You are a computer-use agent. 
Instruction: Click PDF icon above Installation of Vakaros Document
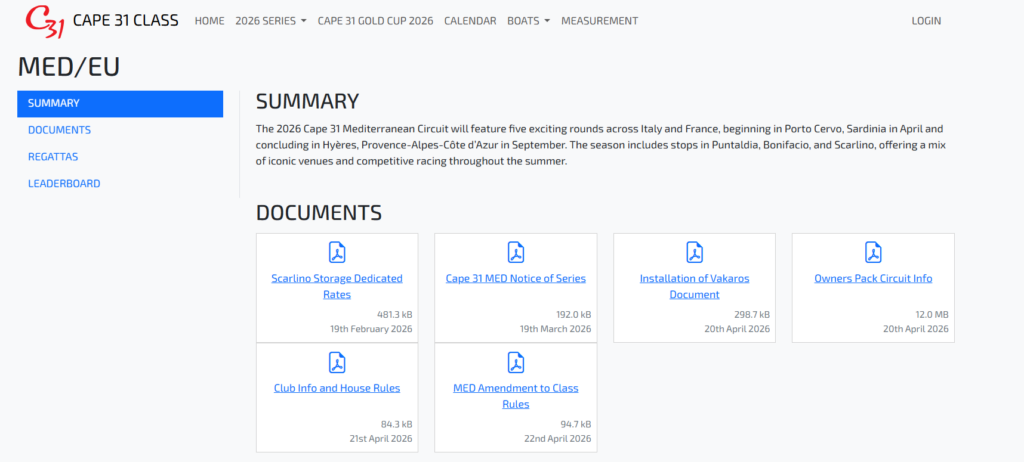[x=694, y=252]
